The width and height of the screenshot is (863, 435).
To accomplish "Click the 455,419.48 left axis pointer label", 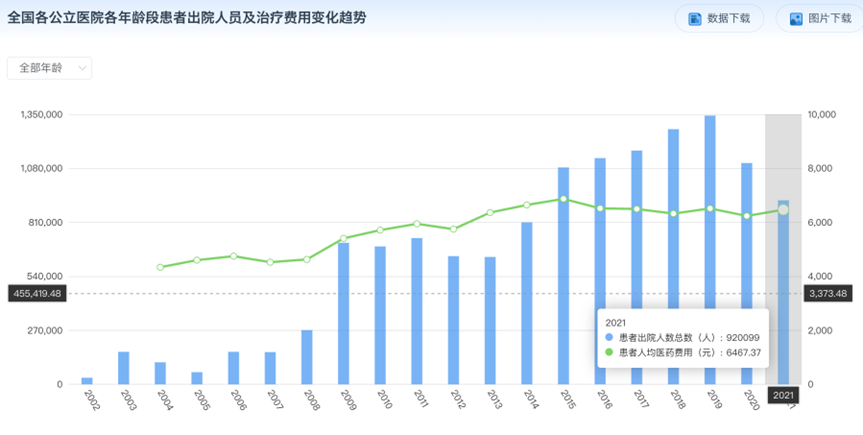I will tap(37, 293).
